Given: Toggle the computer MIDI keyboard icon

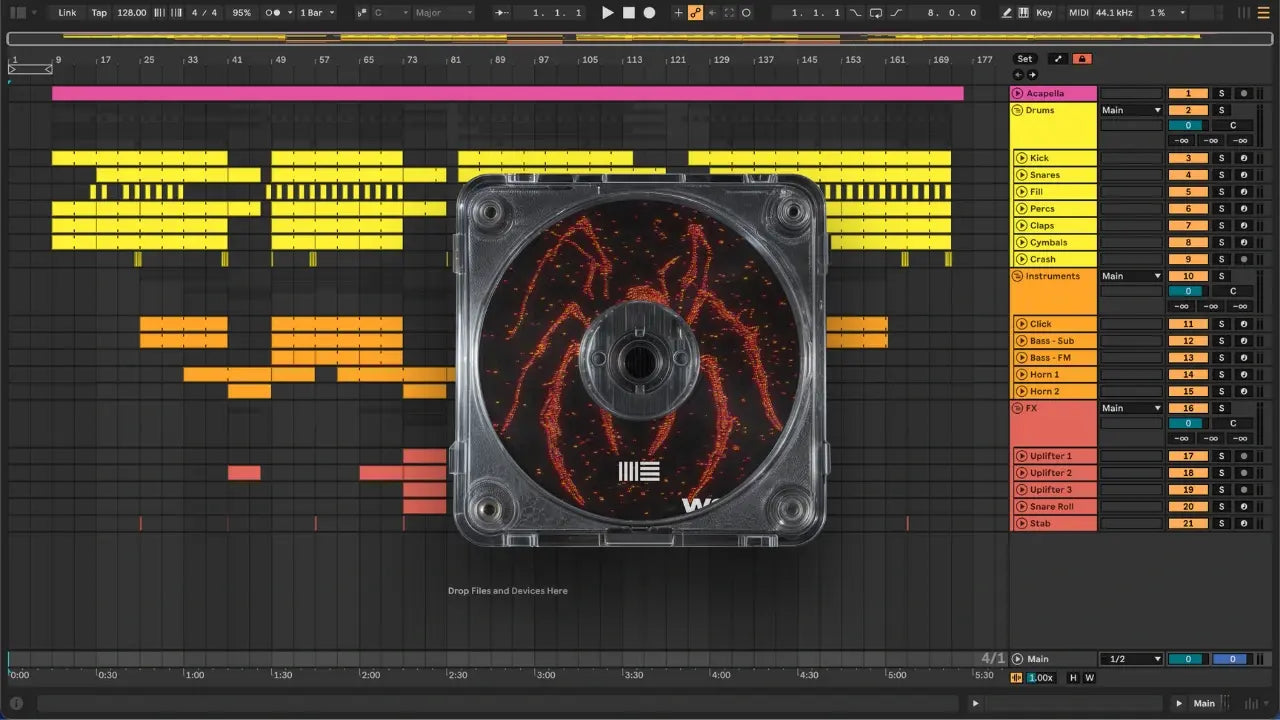Looking at the screenshot, I should click(1024, 13).
